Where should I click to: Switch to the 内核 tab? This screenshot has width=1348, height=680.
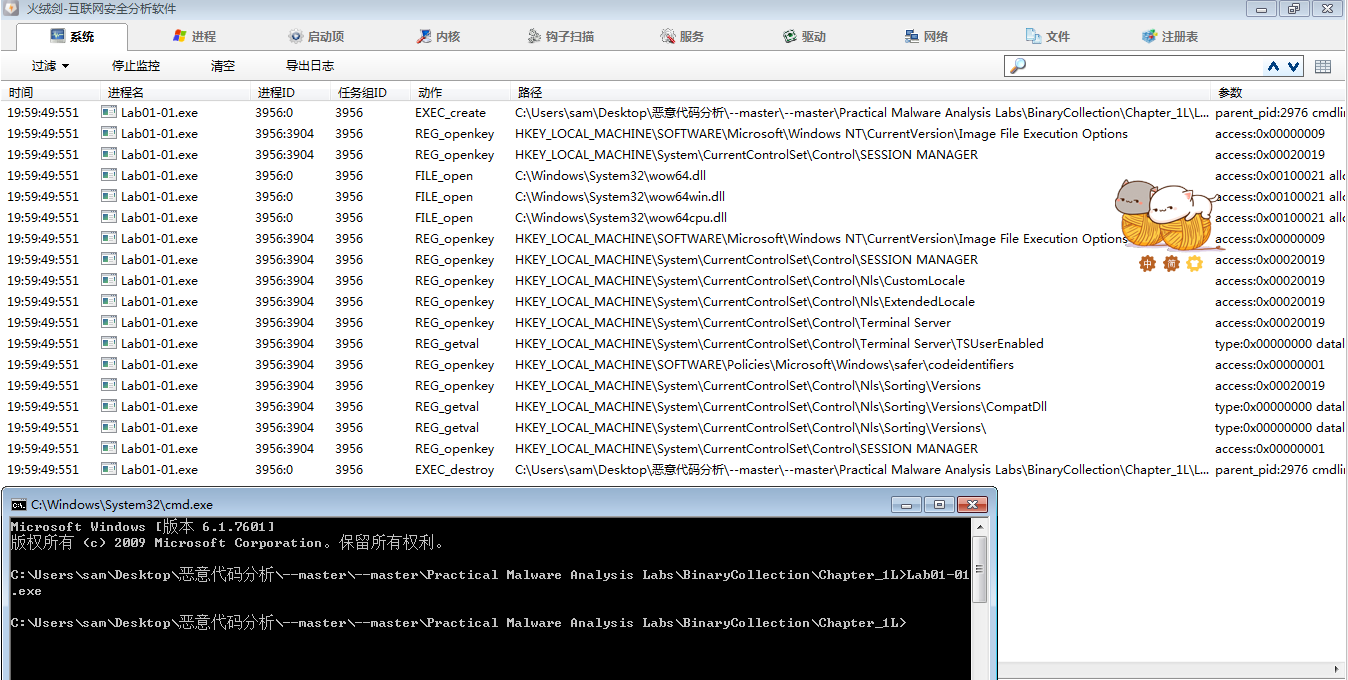438,36
